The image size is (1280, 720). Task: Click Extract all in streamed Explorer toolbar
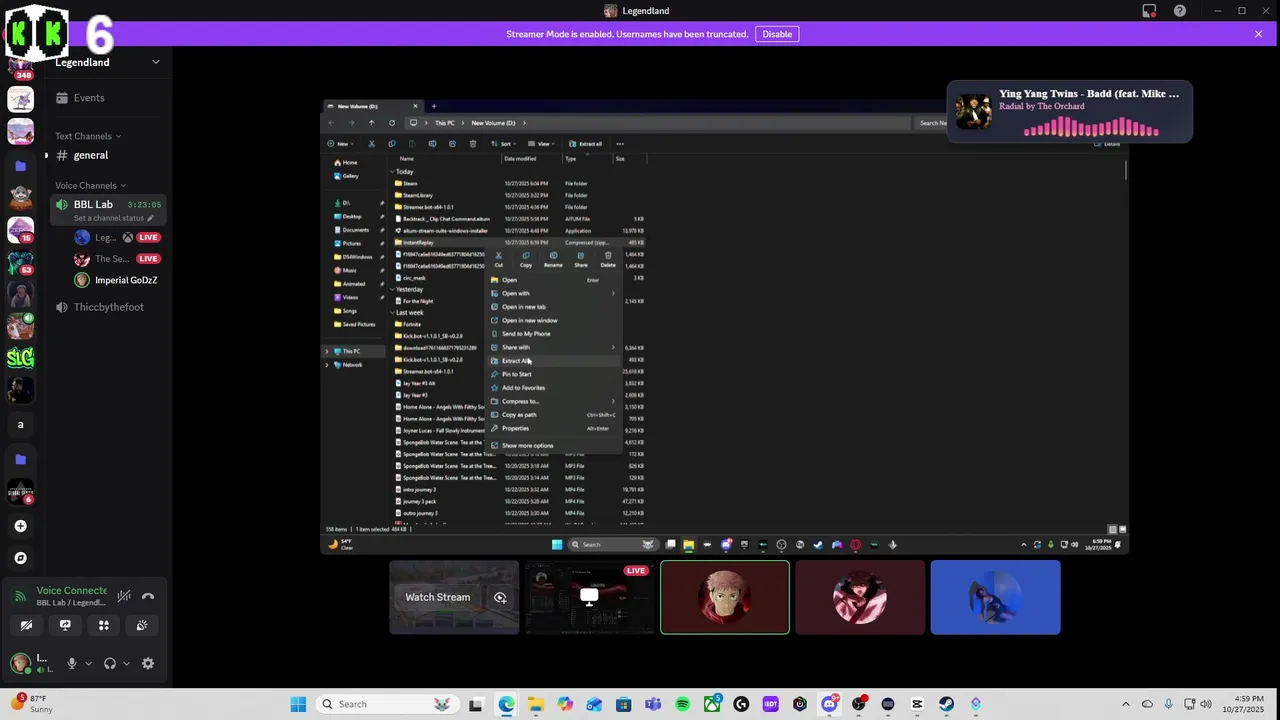(586, 144)
